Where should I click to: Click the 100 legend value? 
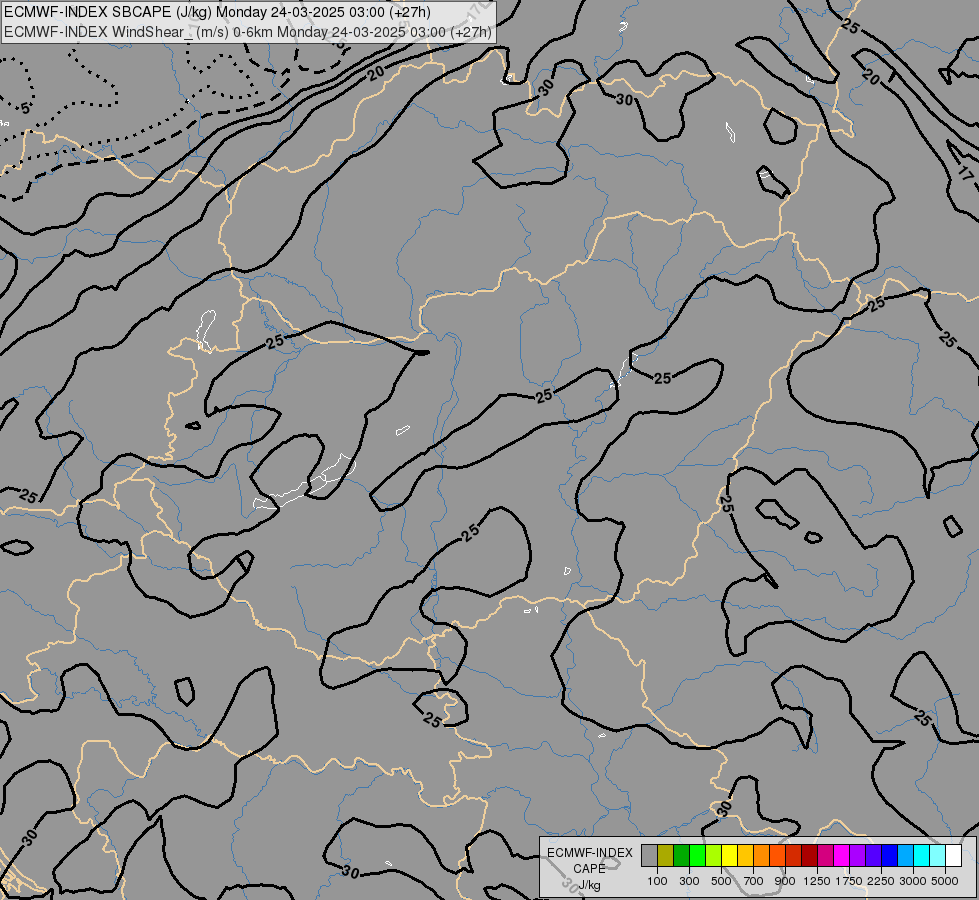tap(657, 881)
